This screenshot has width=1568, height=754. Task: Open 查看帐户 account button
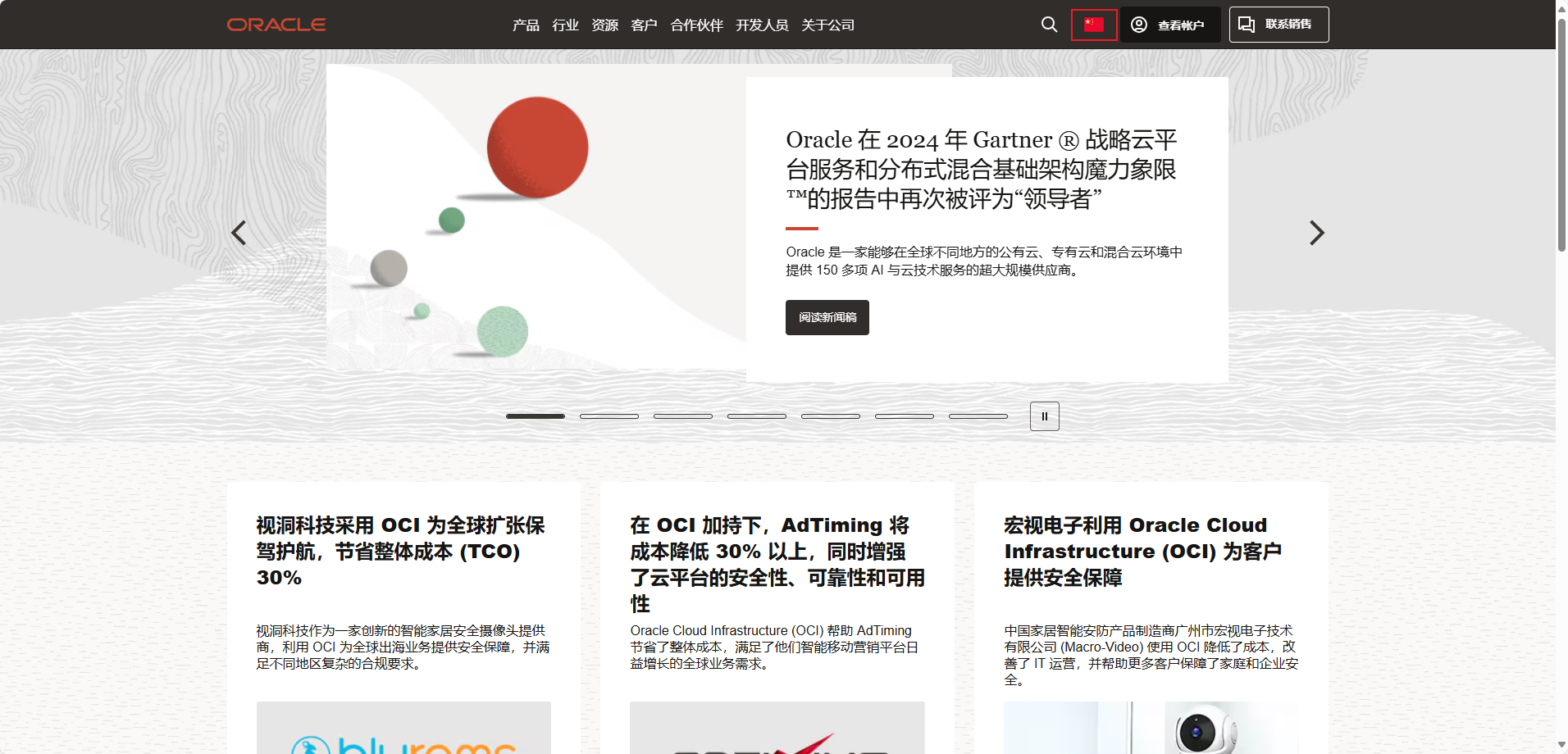(x=1170, y=25)
